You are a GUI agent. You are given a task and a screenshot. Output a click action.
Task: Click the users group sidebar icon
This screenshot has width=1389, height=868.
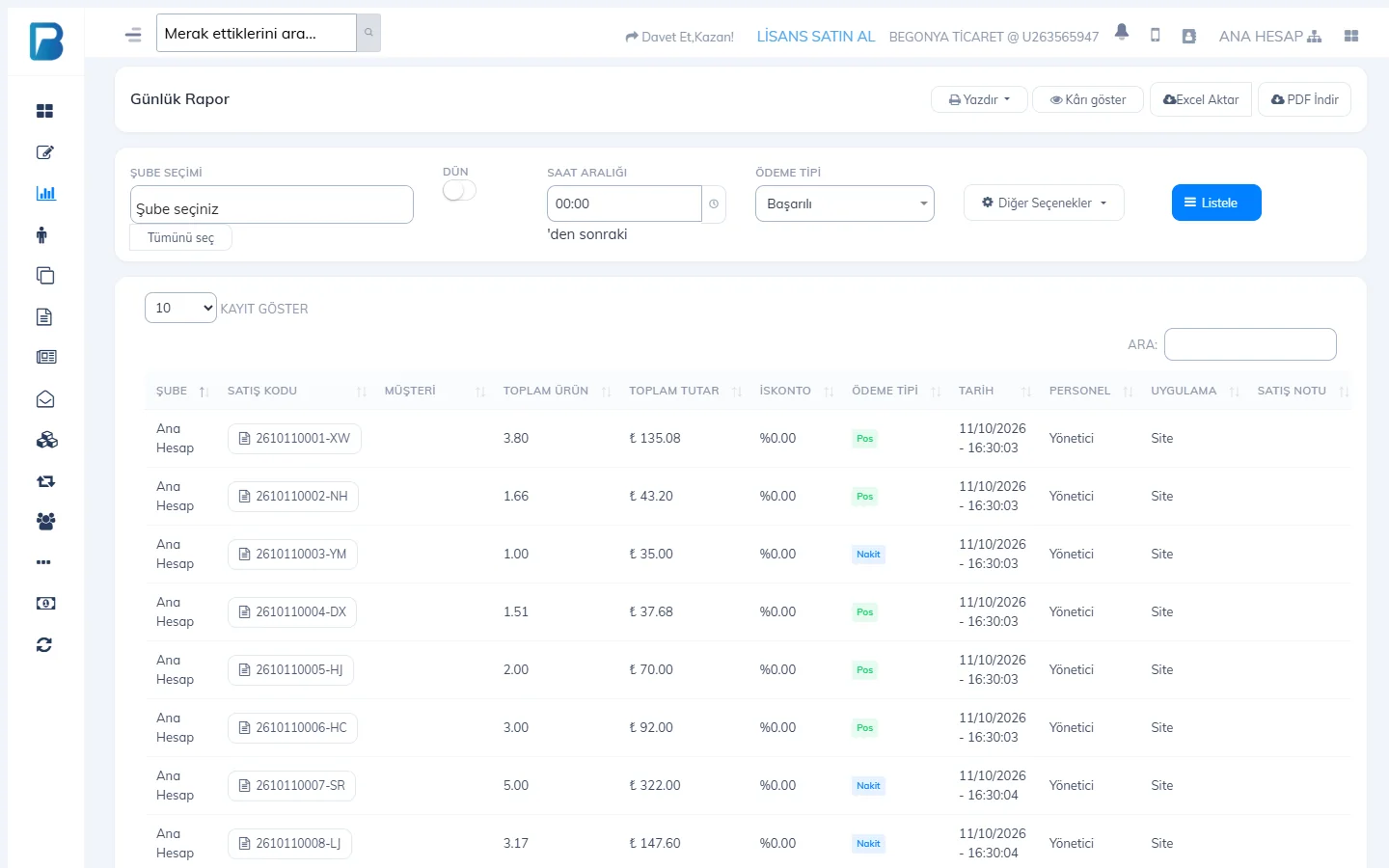point(45,522)
